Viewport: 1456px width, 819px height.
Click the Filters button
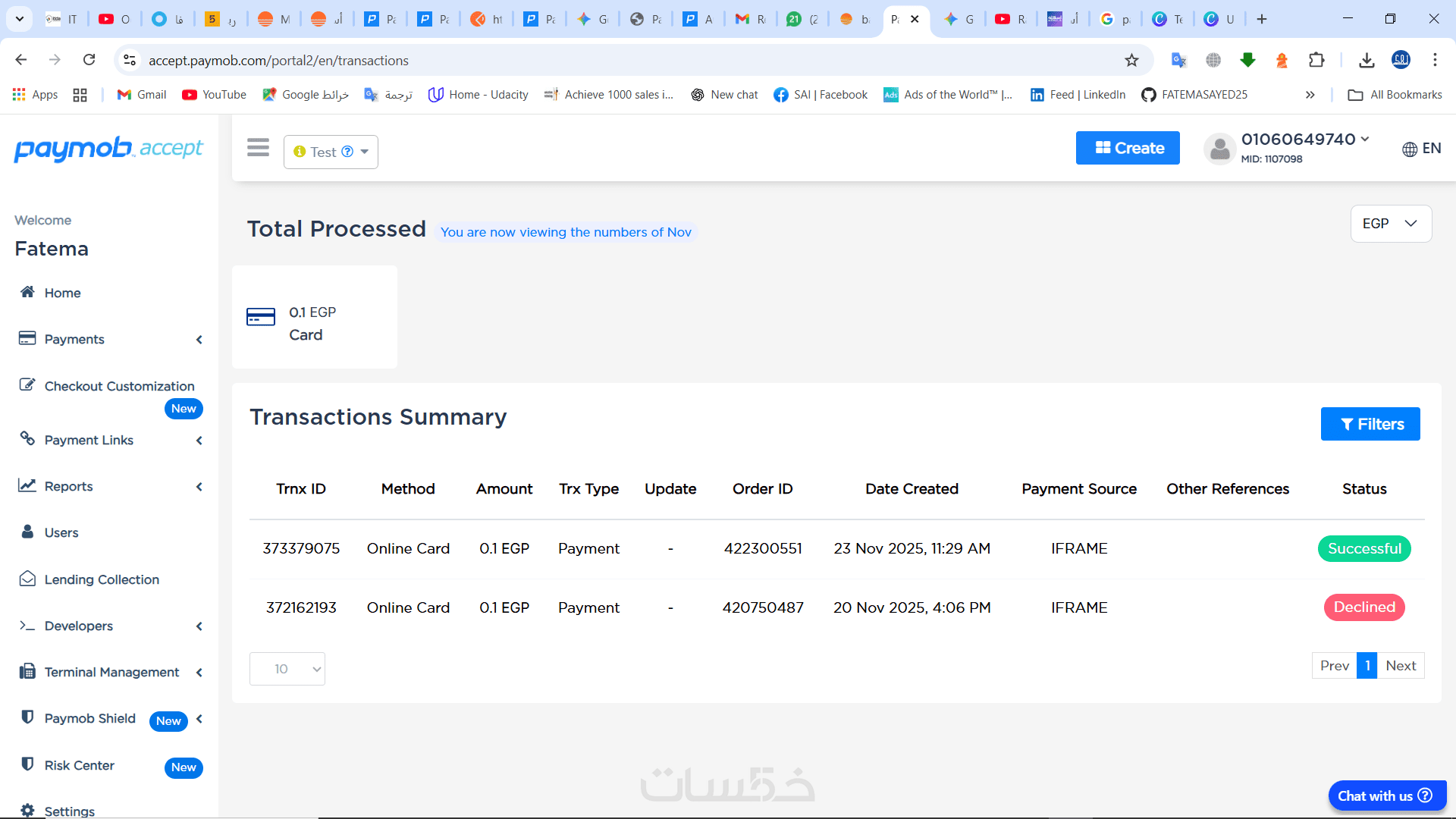pyautogui.click(x=1370, y=424)
